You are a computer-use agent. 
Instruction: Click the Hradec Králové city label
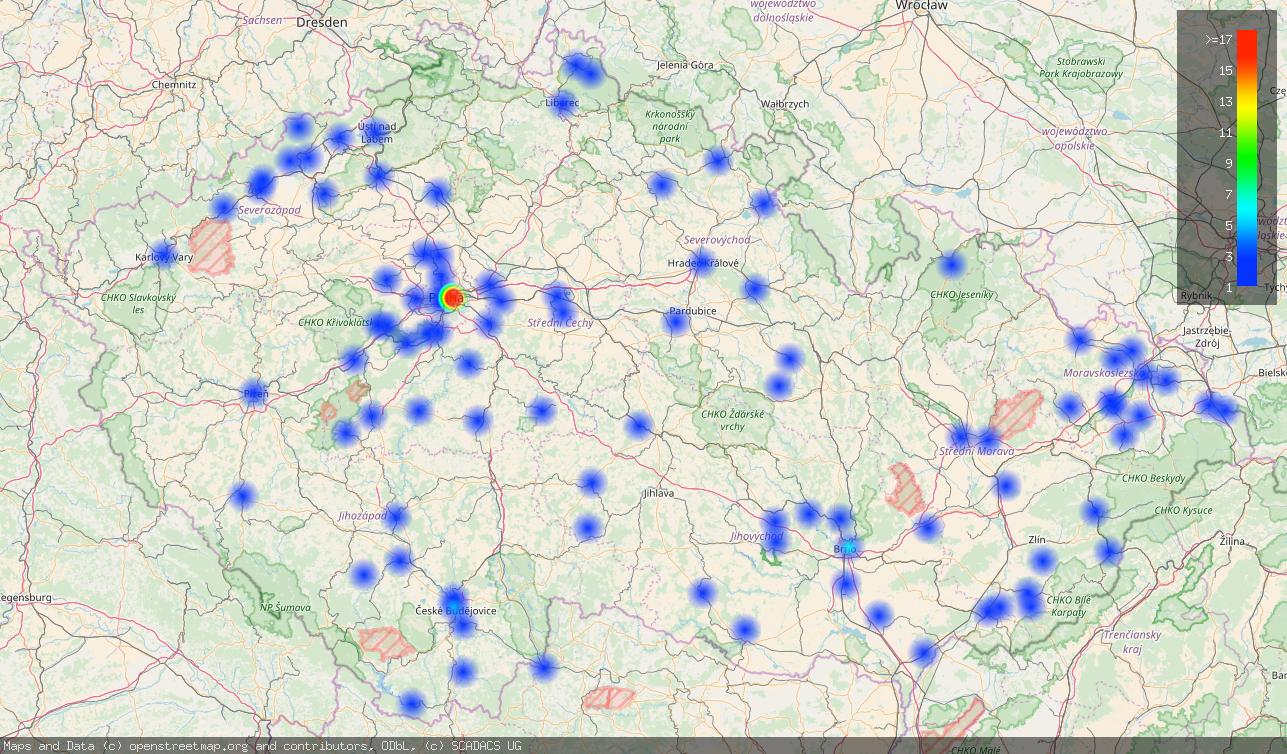coord(703,263)
